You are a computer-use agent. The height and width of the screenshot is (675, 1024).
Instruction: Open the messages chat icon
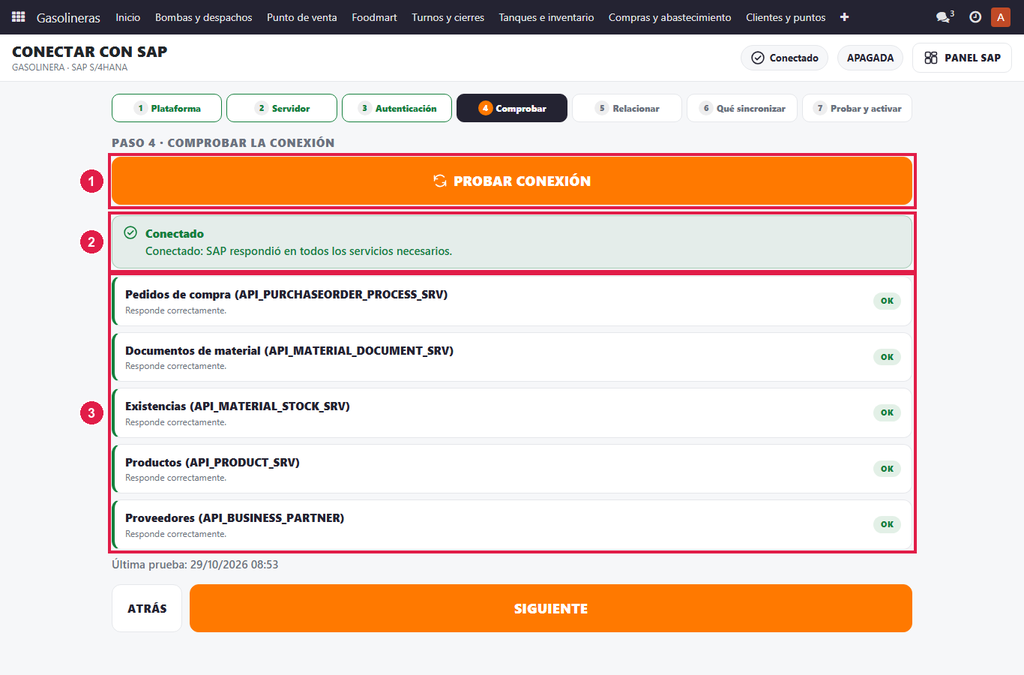pos(944,17)
